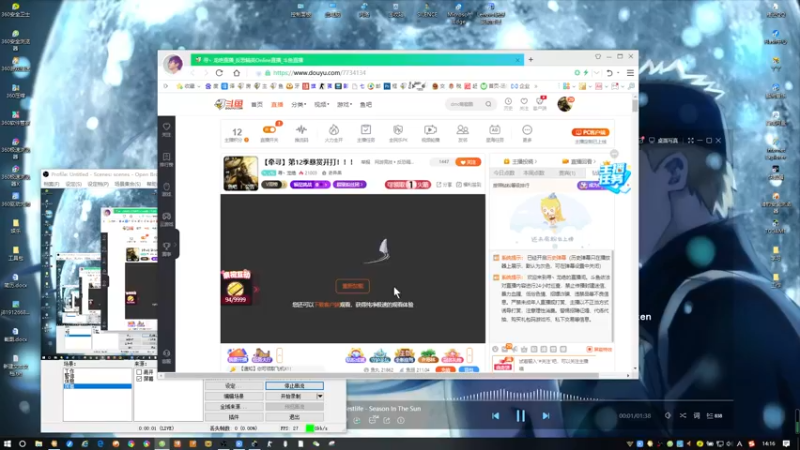800x450 pixels.
Task: Click the reload button in video player
Action: pos(353,286)
